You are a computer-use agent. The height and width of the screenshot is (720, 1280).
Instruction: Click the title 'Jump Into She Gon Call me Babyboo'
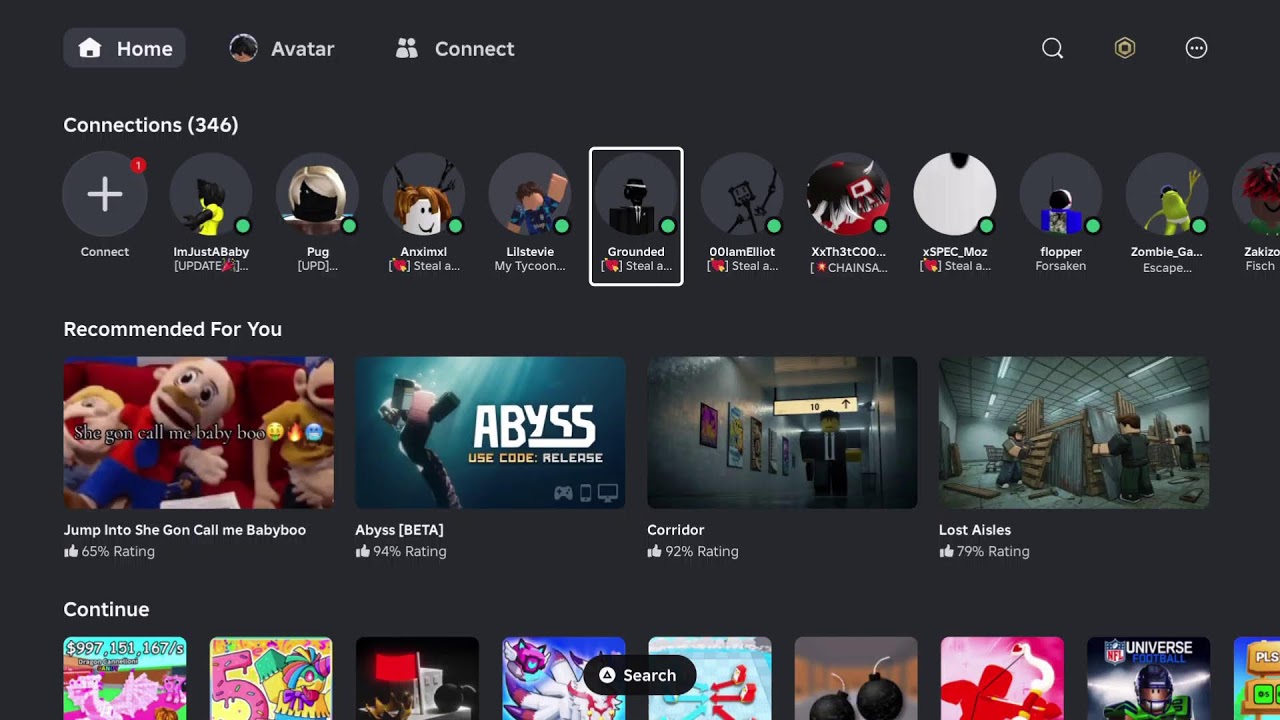(185, 530)
